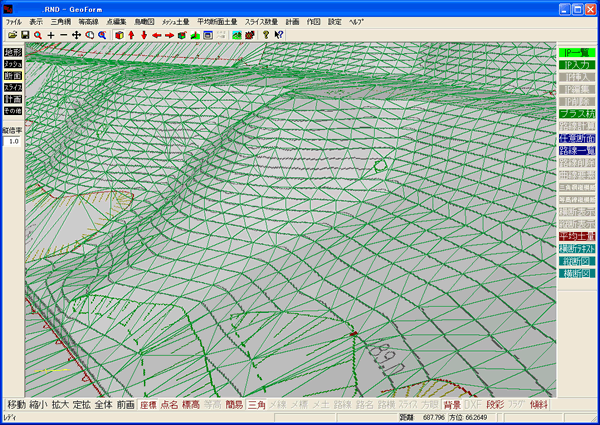Screen dimensions: 600x425
Task: Open the 等高線 menu
Action: point(88,22)
